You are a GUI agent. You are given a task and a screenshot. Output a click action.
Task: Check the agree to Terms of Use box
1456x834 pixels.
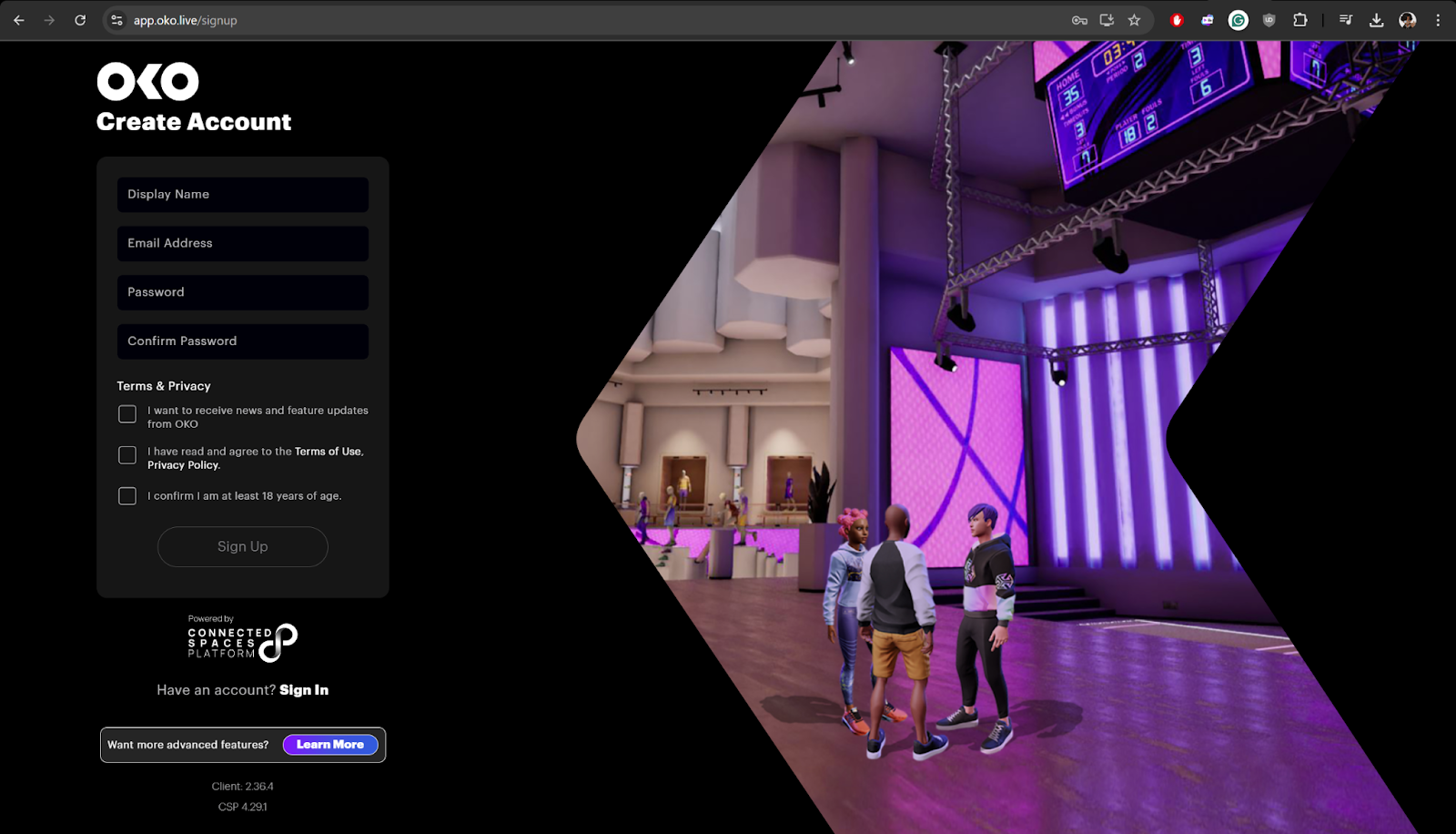127,455
